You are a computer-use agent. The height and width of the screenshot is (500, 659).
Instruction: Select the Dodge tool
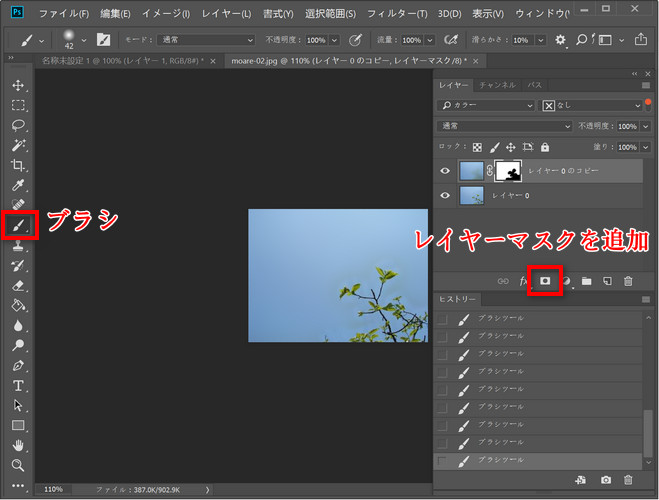click(18, 345)
